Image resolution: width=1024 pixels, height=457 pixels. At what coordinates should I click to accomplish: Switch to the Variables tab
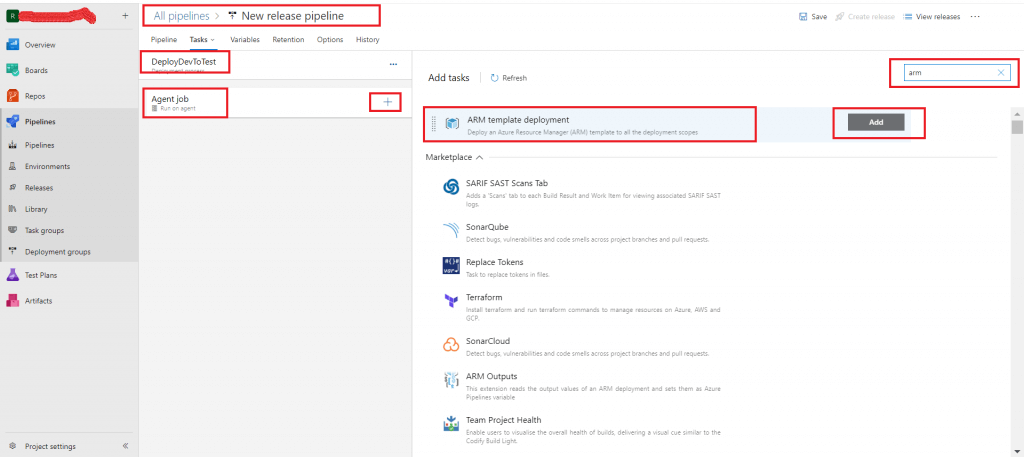(x=245, y=39)
